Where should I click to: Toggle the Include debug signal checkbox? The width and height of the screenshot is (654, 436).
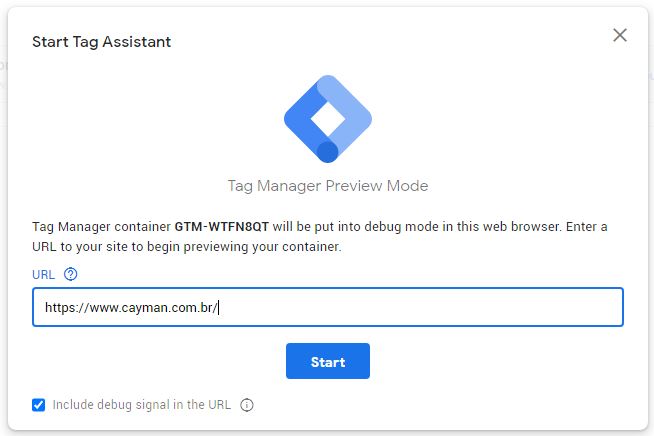coord(38,405)
